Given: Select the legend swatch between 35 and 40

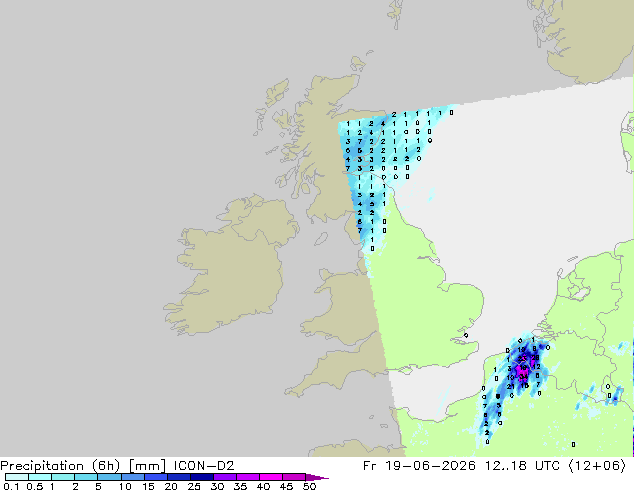Looking at the screenshot, I should click(x=247, y=477).
